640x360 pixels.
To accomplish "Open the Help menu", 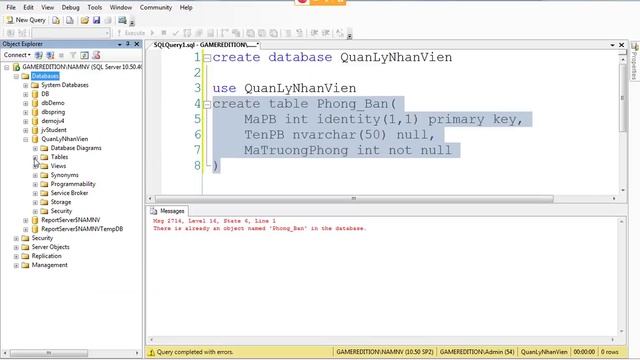I will (x=186, y=7).
